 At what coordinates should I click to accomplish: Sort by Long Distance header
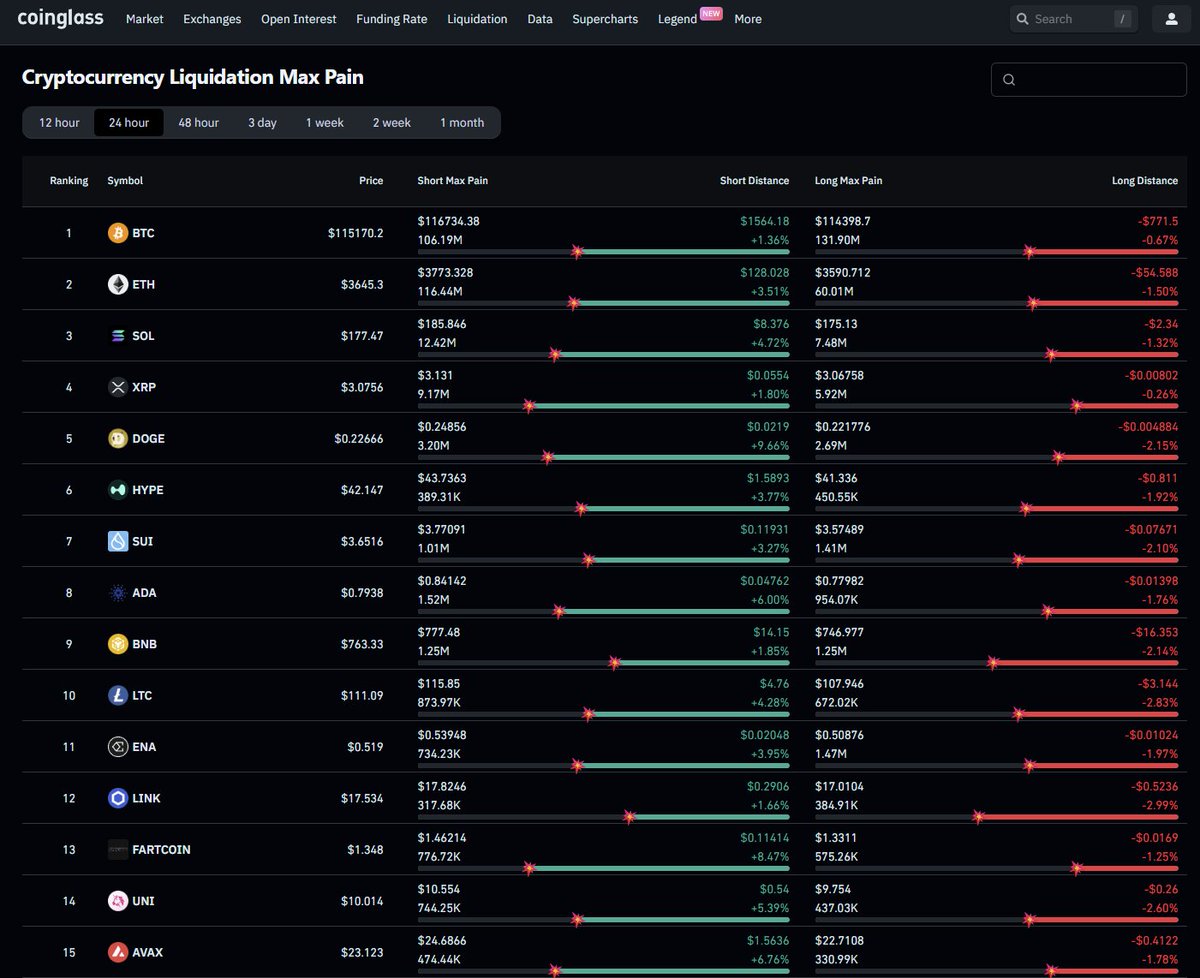1145,181
